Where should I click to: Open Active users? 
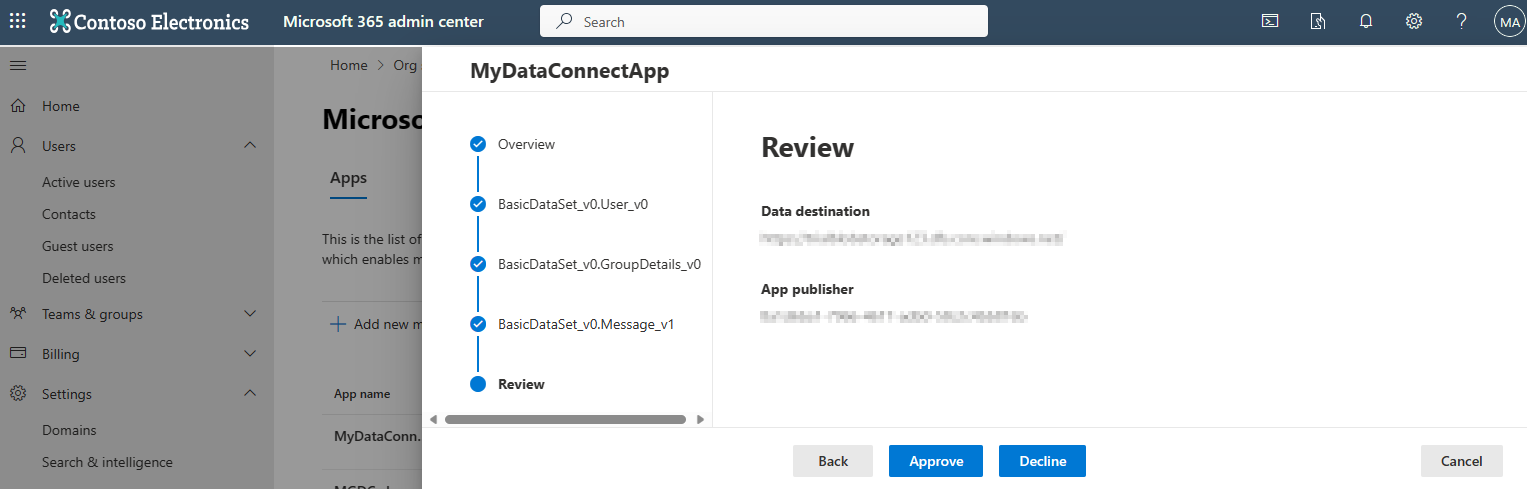[79, 182]
